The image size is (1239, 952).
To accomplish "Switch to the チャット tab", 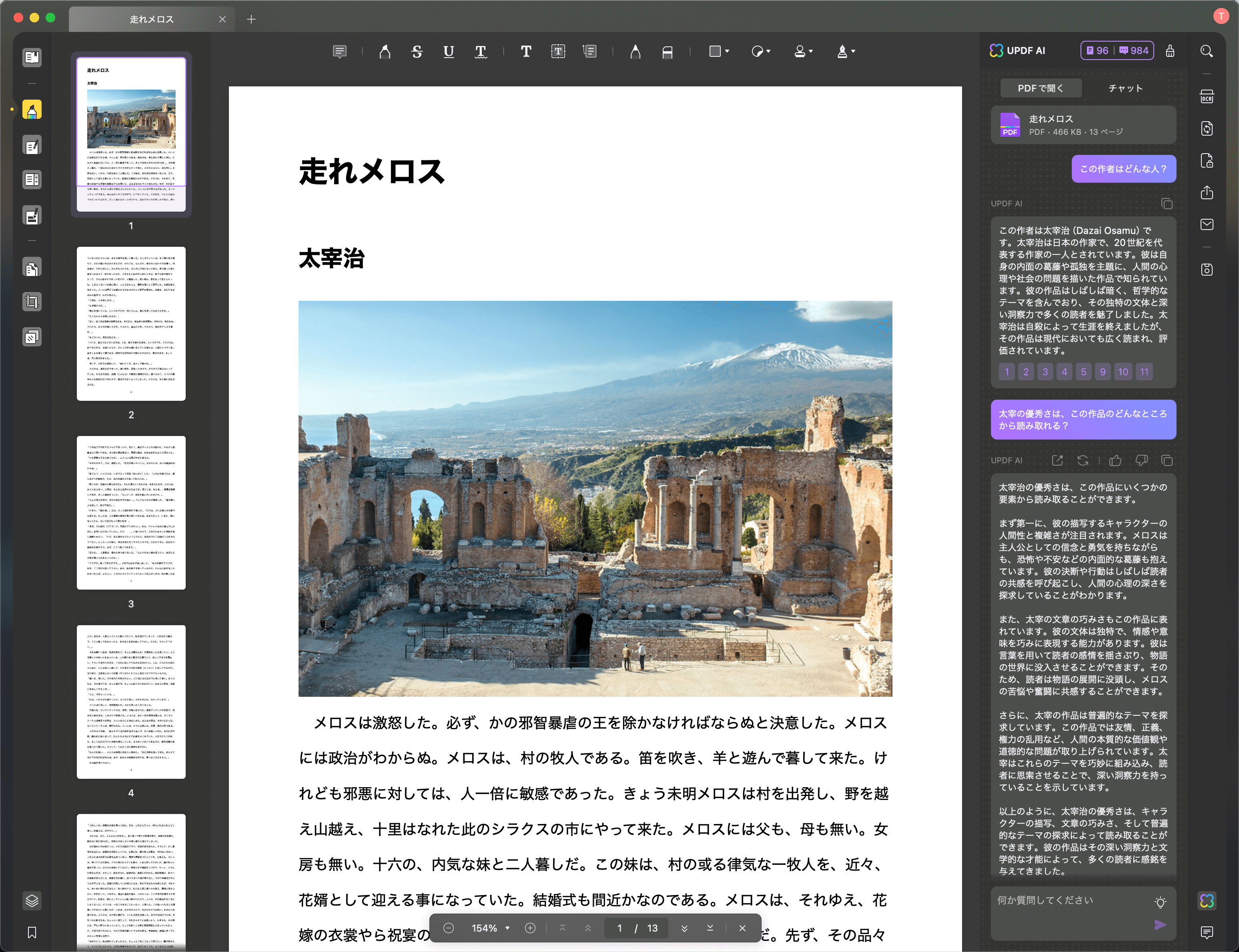I will 1125,88.
